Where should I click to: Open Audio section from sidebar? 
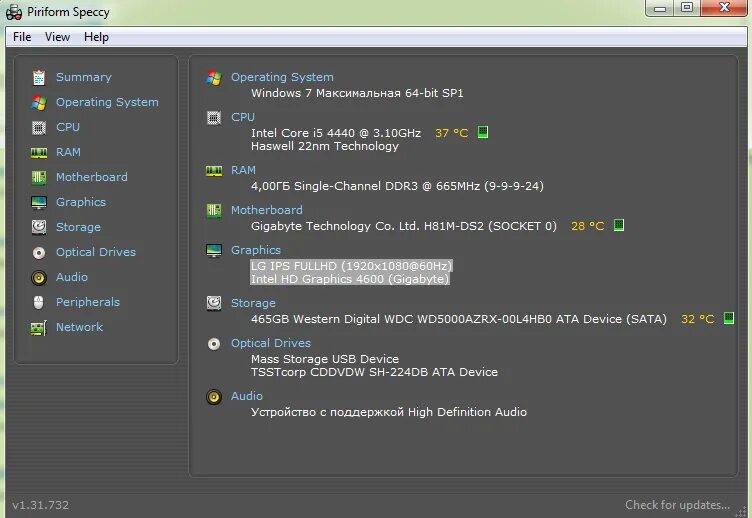(x=72, y=277)
